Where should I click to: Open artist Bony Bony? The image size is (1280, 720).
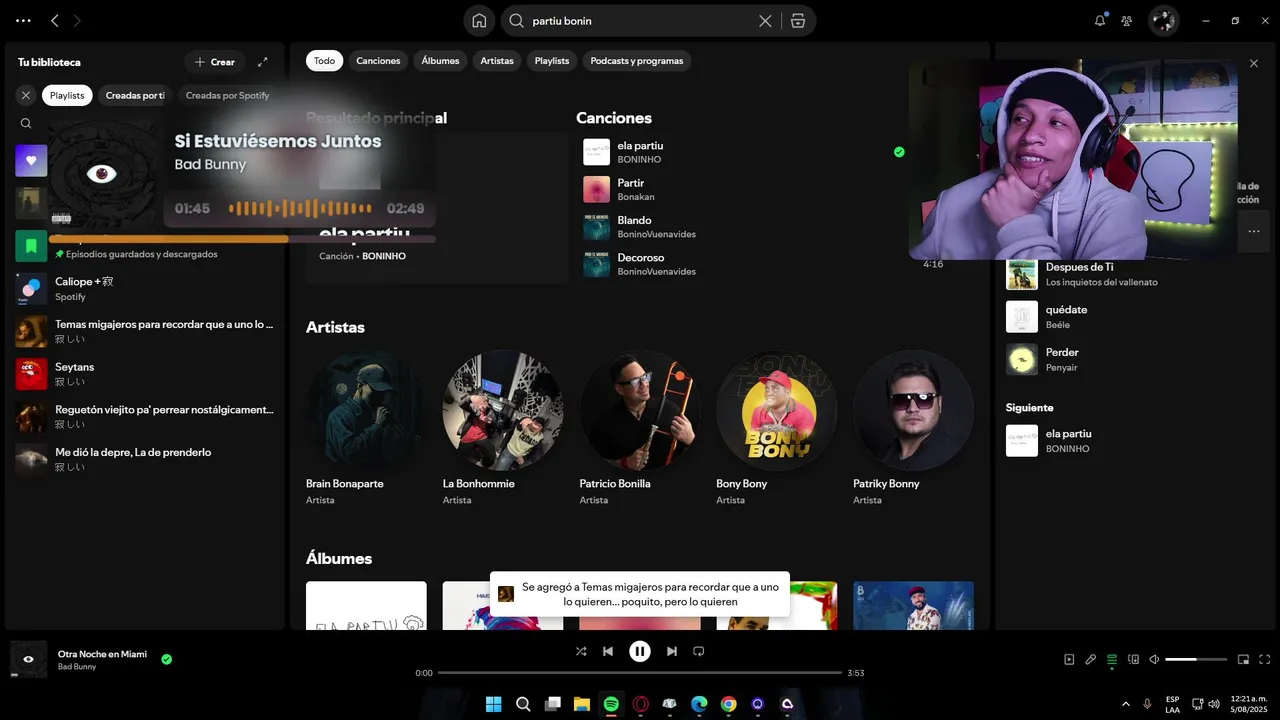coord(776,428)
